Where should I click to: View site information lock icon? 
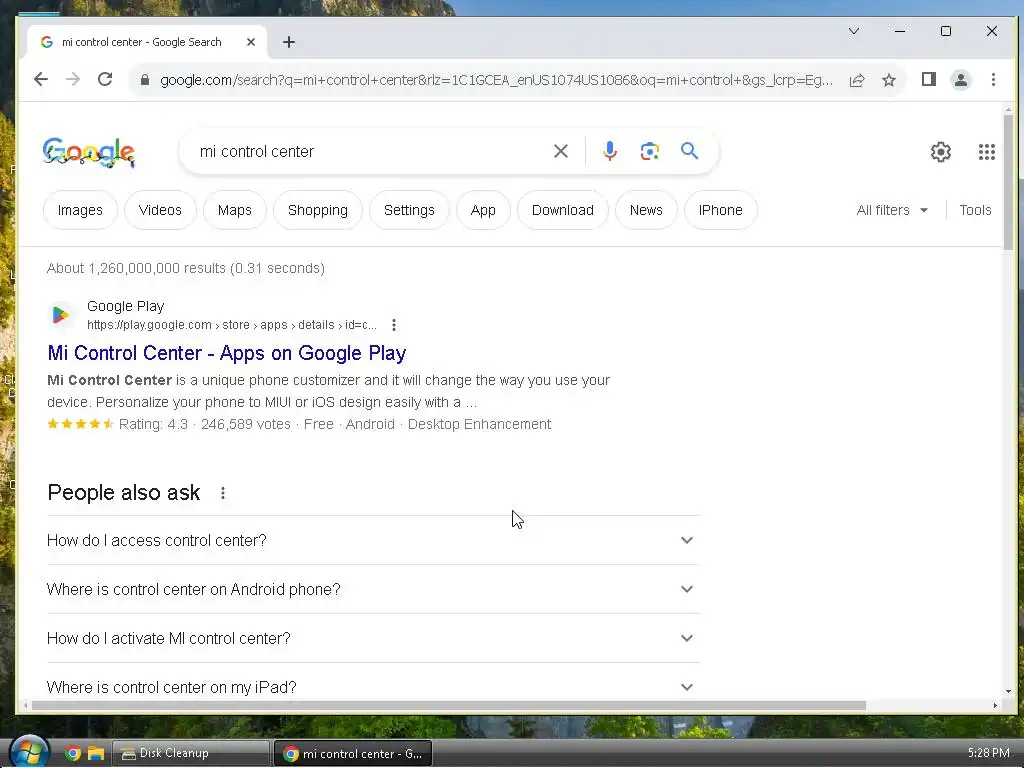click(145, 80)
